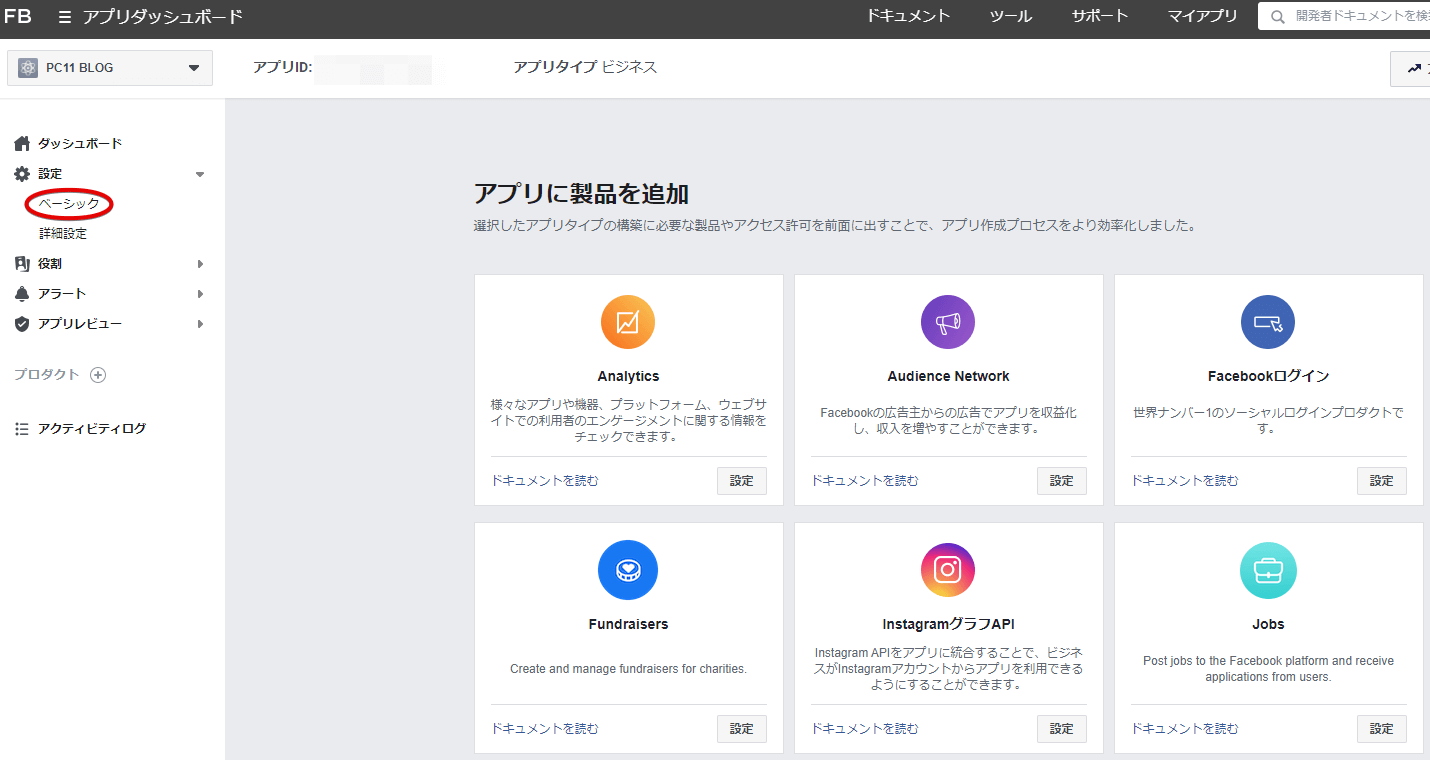Image resolution: width=1430 pixels, height=760 pixels.
Task: Click the アクティビティログ list icon
Action: (21, 427)
